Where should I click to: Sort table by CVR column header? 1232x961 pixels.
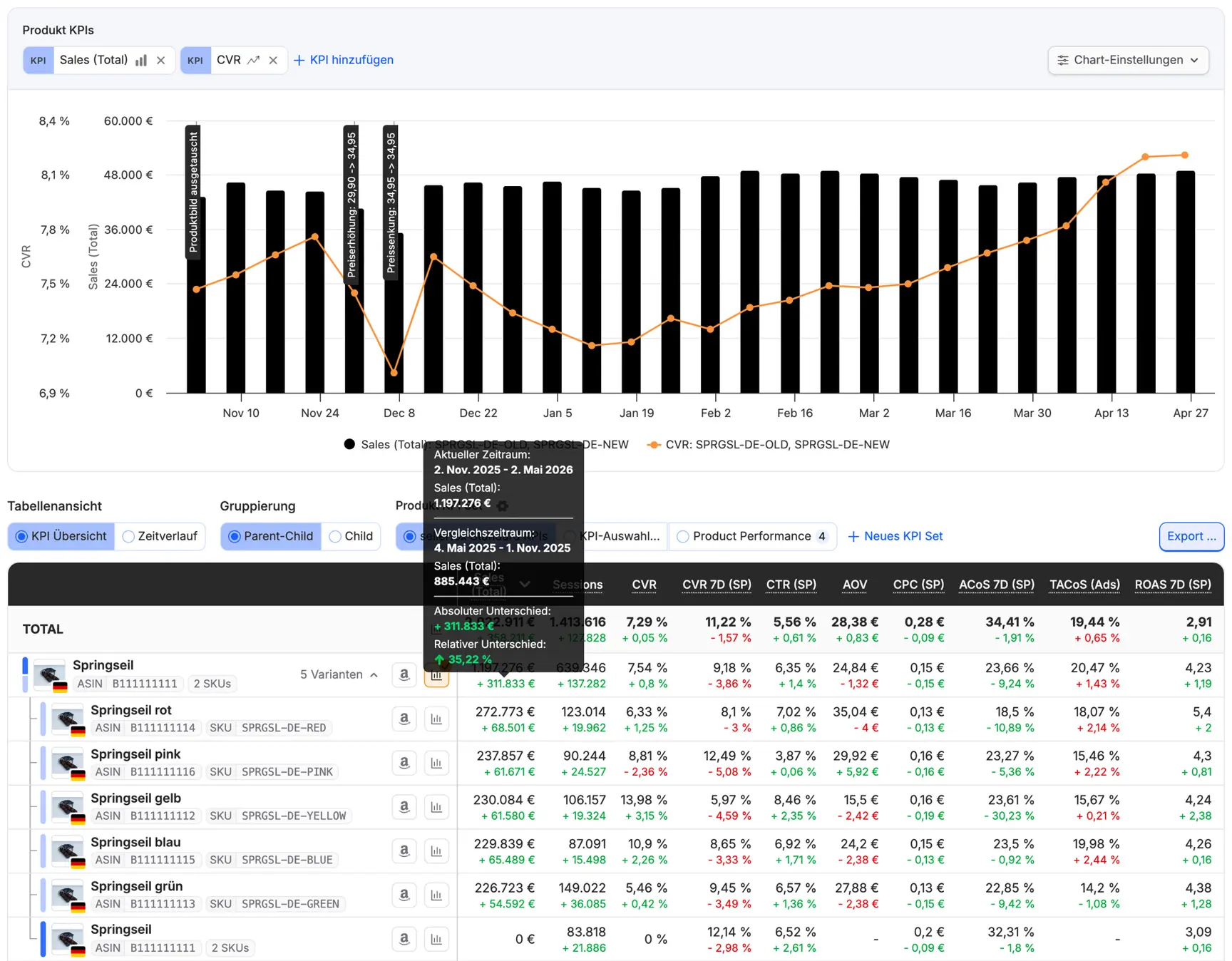pyautogui.click(x=644, y=585)
